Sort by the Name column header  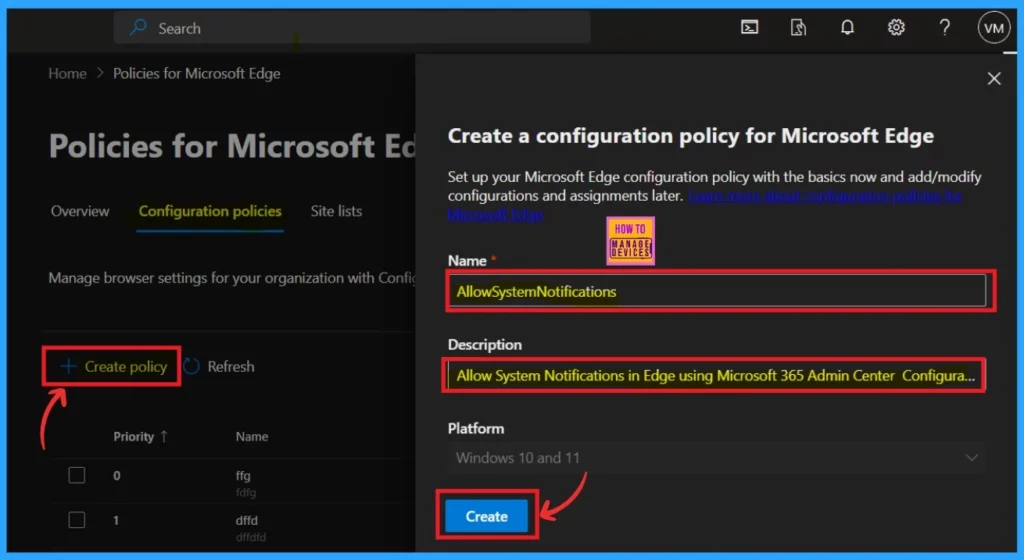251,437
